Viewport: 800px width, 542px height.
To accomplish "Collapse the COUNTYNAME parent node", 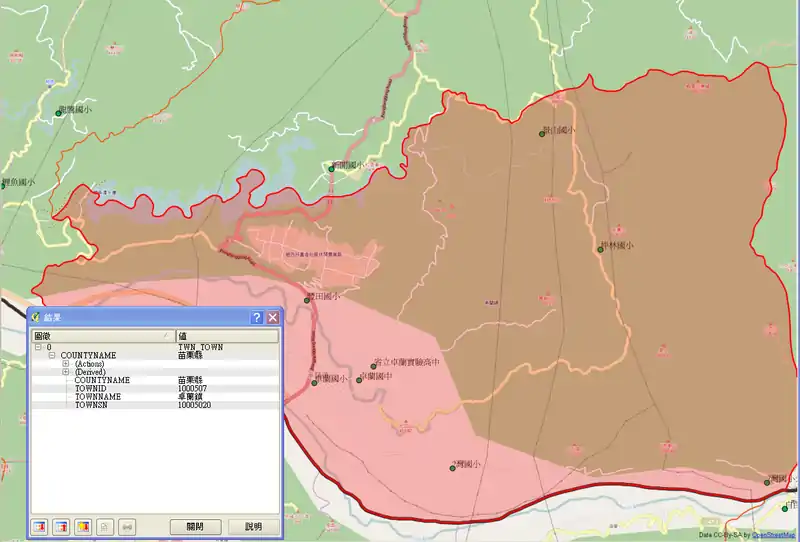I will click(52, 355).
